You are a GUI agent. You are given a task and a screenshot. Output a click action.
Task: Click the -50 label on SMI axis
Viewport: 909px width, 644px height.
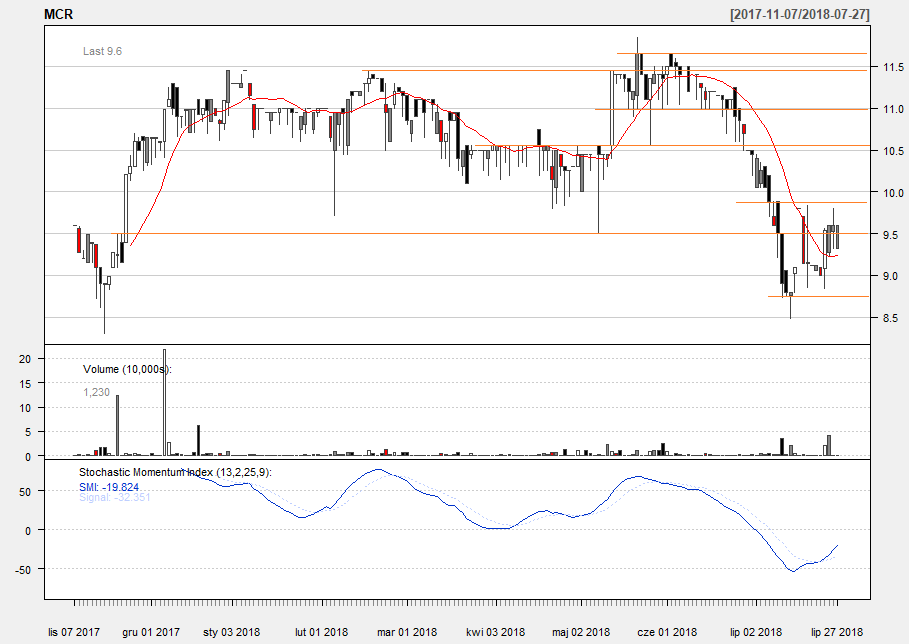click(23, 570)
